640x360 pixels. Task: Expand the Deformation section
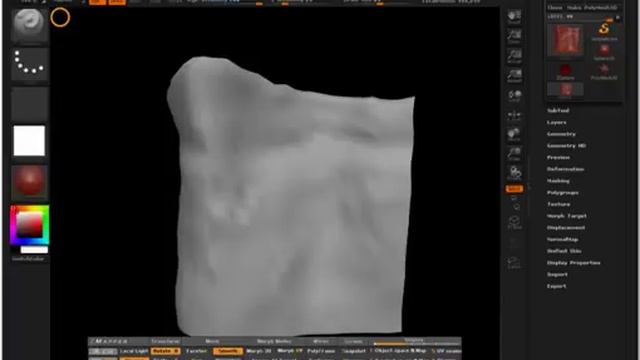click(565, 169)
